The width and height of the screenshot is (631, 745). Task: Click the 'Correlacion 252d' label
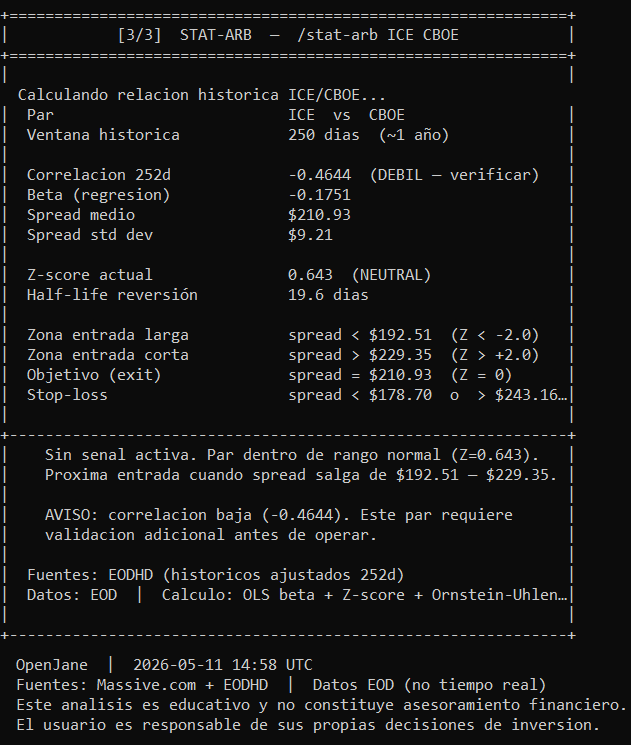tap(99, 175)
